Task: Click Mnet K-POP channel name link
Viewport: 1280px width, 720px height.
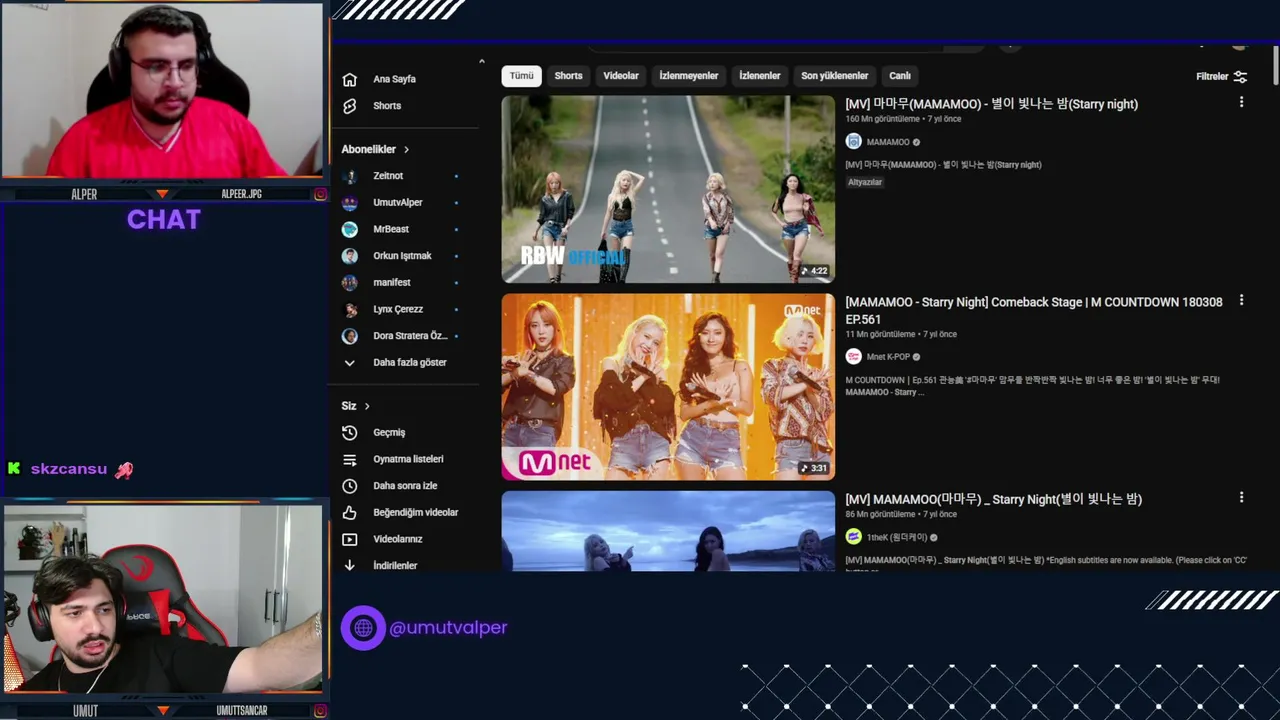Action: 888,357
